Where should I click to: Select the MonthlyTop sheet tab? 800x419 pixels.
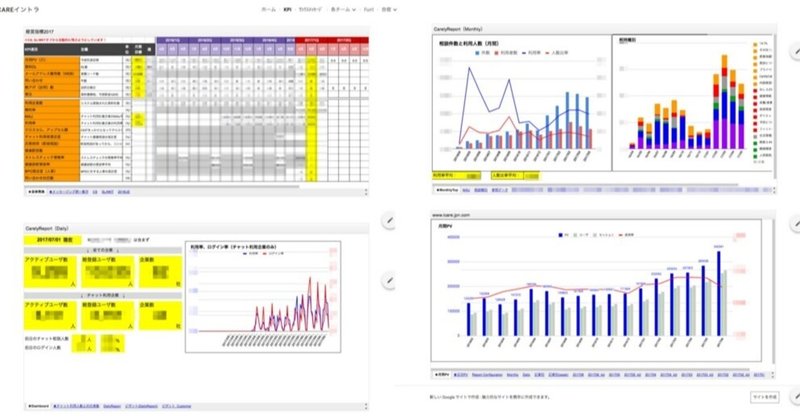(x=446, y=190)
